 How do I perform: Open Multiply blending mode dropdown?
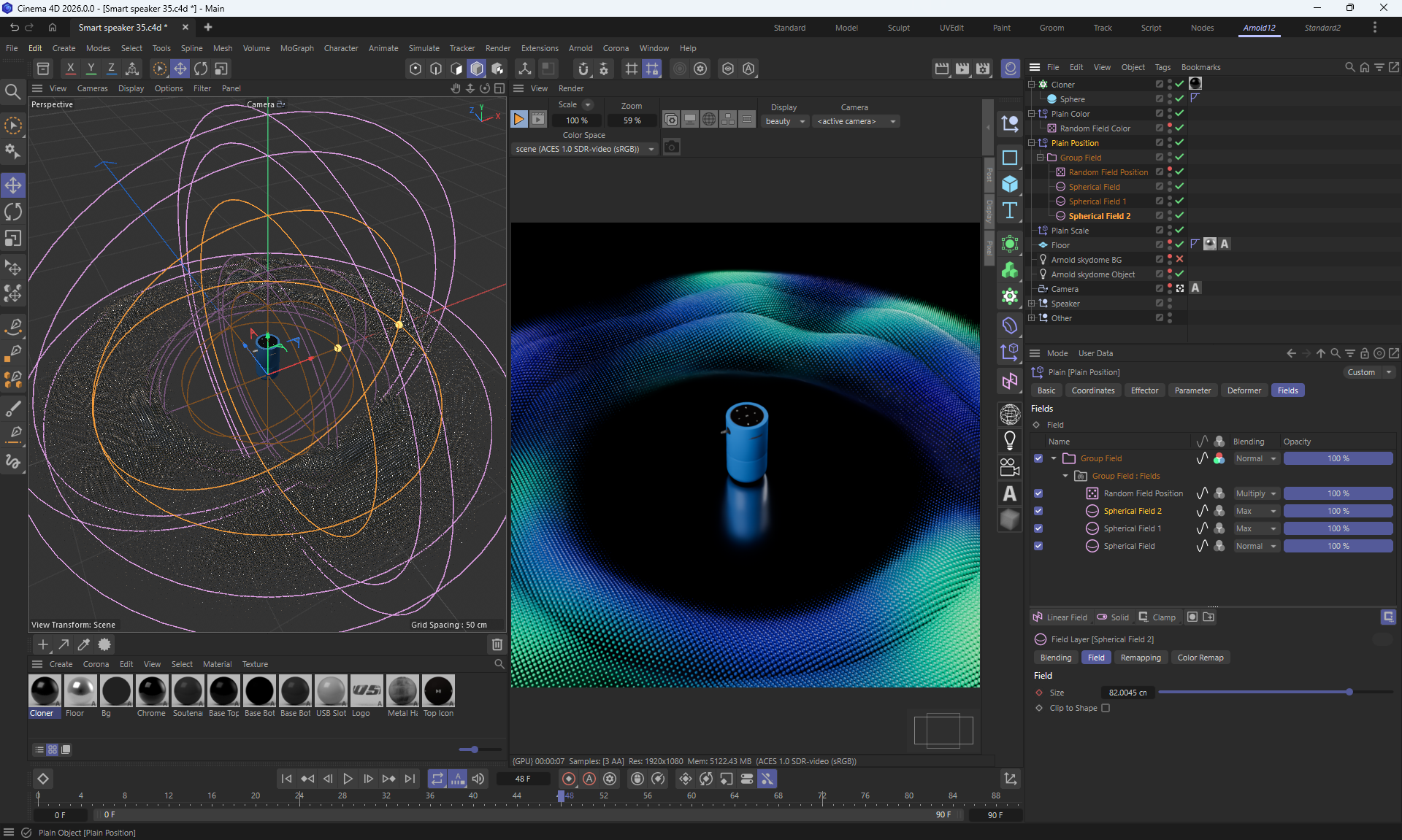click(1256, 493)
